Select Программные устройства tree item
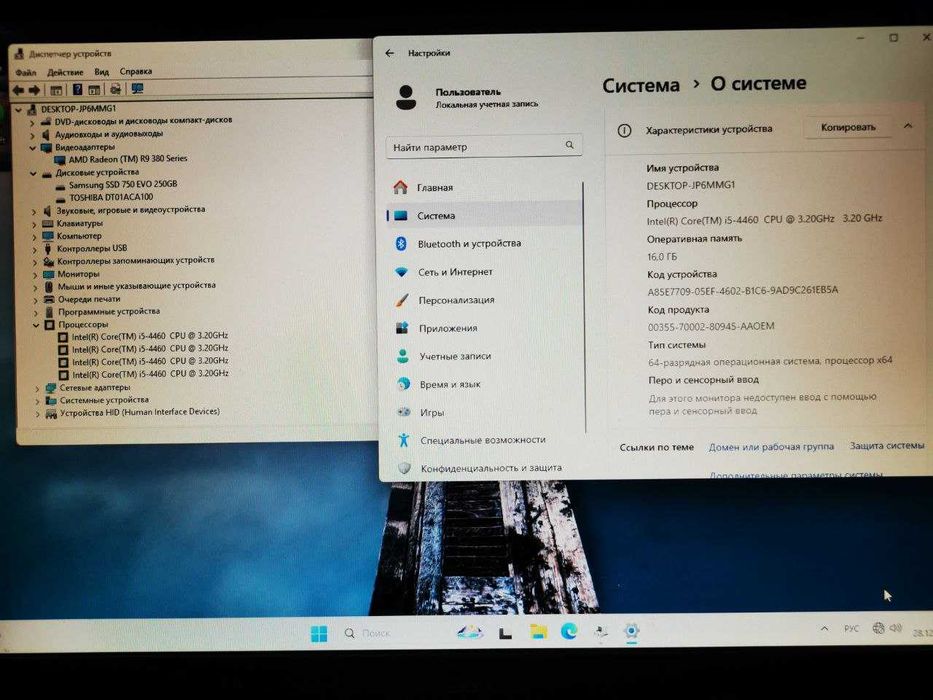The height and width of the screenshot is (700, 933). pyautogui.click(x=109, y=311)
